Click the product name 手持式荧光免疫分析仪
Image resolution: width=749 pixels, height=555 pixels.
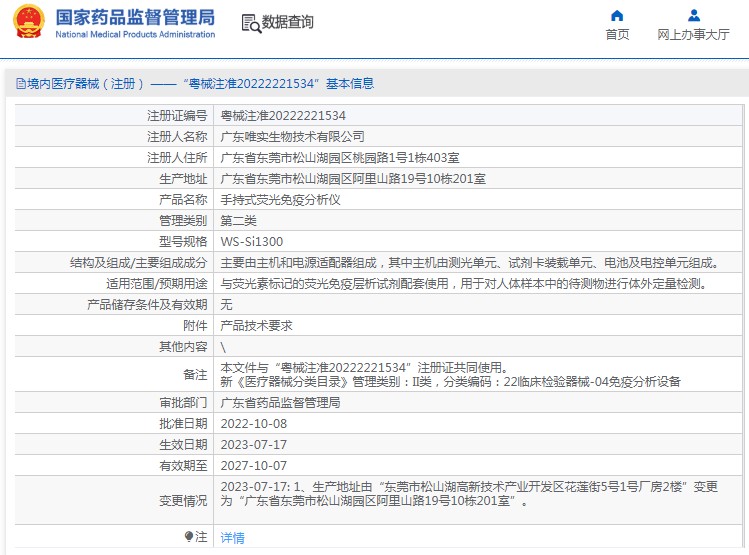[280, 200]
